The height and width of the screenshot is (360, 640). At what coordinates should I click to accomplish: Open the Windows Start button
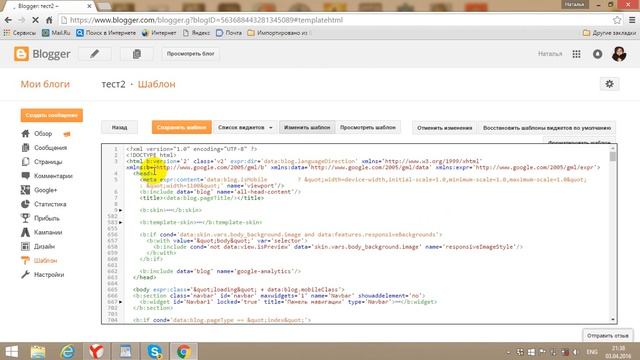click(x=11, y=351)
